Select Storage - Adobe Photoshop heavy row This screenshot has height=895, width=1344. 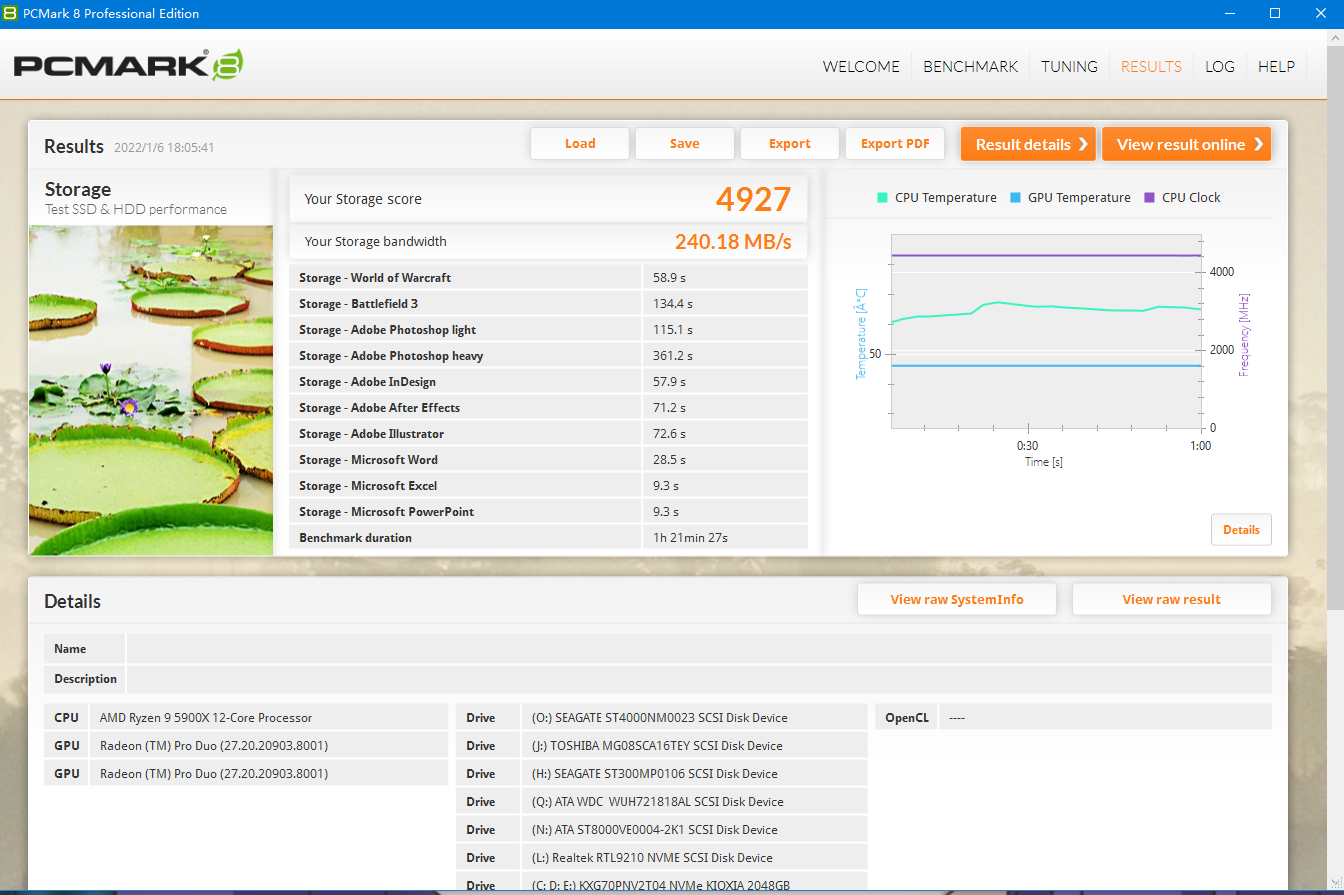548,355
